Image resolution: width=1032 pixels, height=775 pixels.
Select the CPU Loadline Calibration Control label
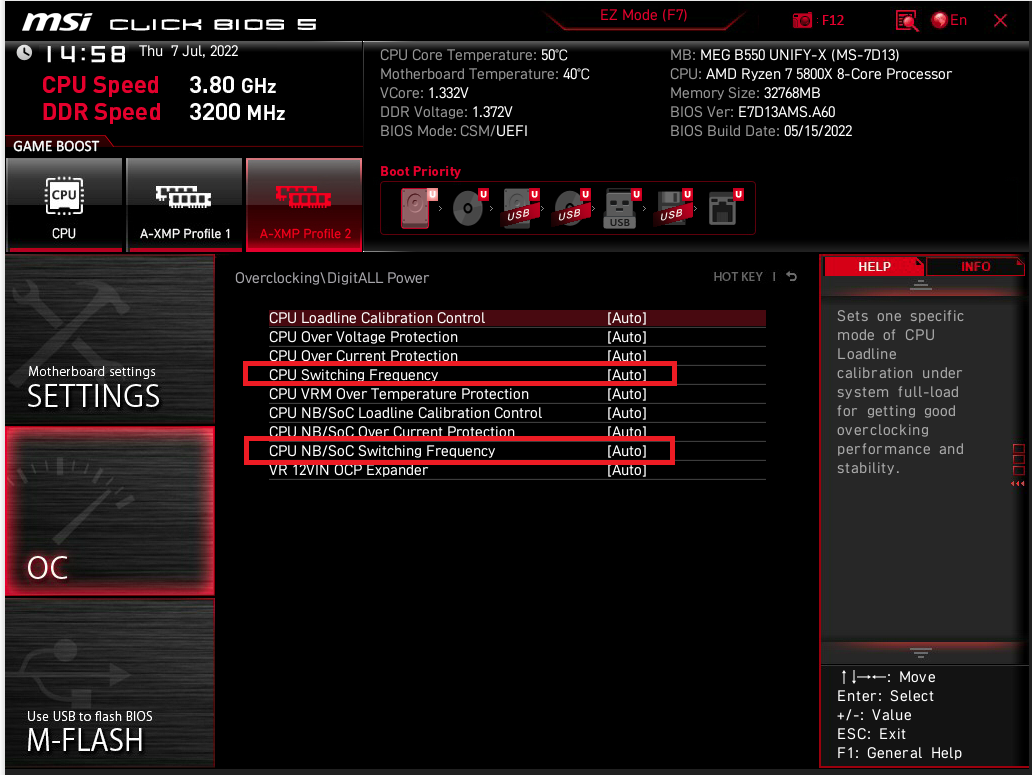[376, 318]
